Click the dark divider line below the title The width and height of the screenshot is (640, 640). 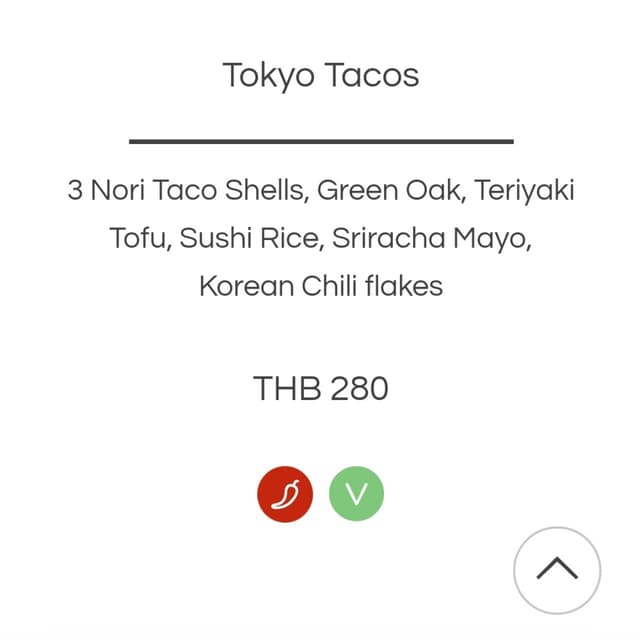coord(321,141)
